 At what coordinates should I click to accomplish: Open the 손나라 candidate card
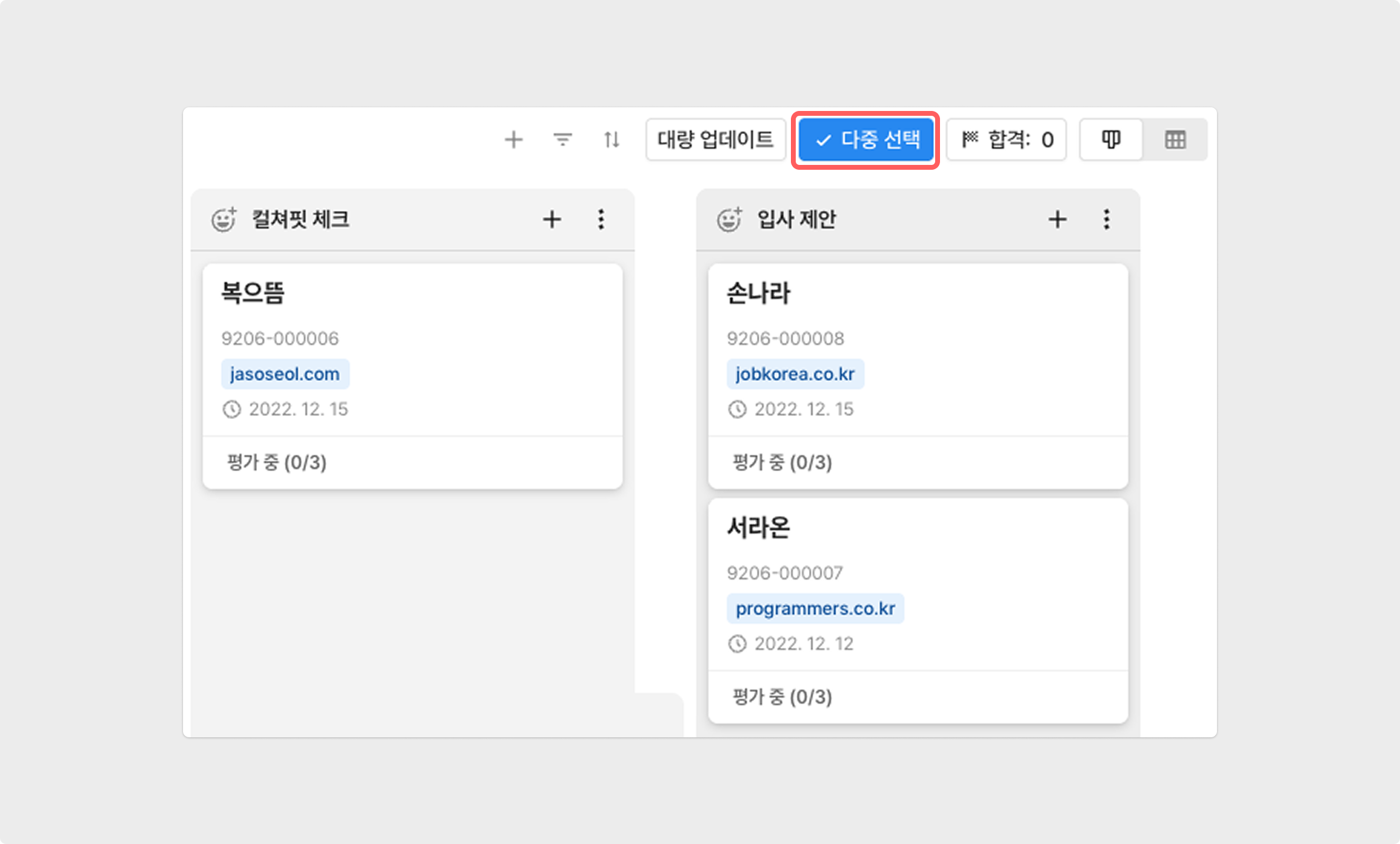pyautogui.click(x=918, y=376)
